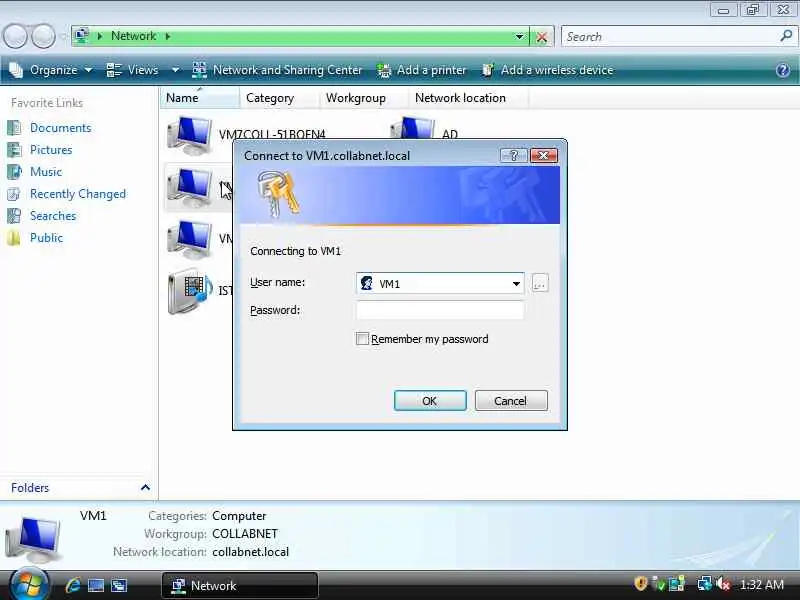Screen dimensions: 800x600
Task: Click the Forward navigation button
Action: point(44,36)
